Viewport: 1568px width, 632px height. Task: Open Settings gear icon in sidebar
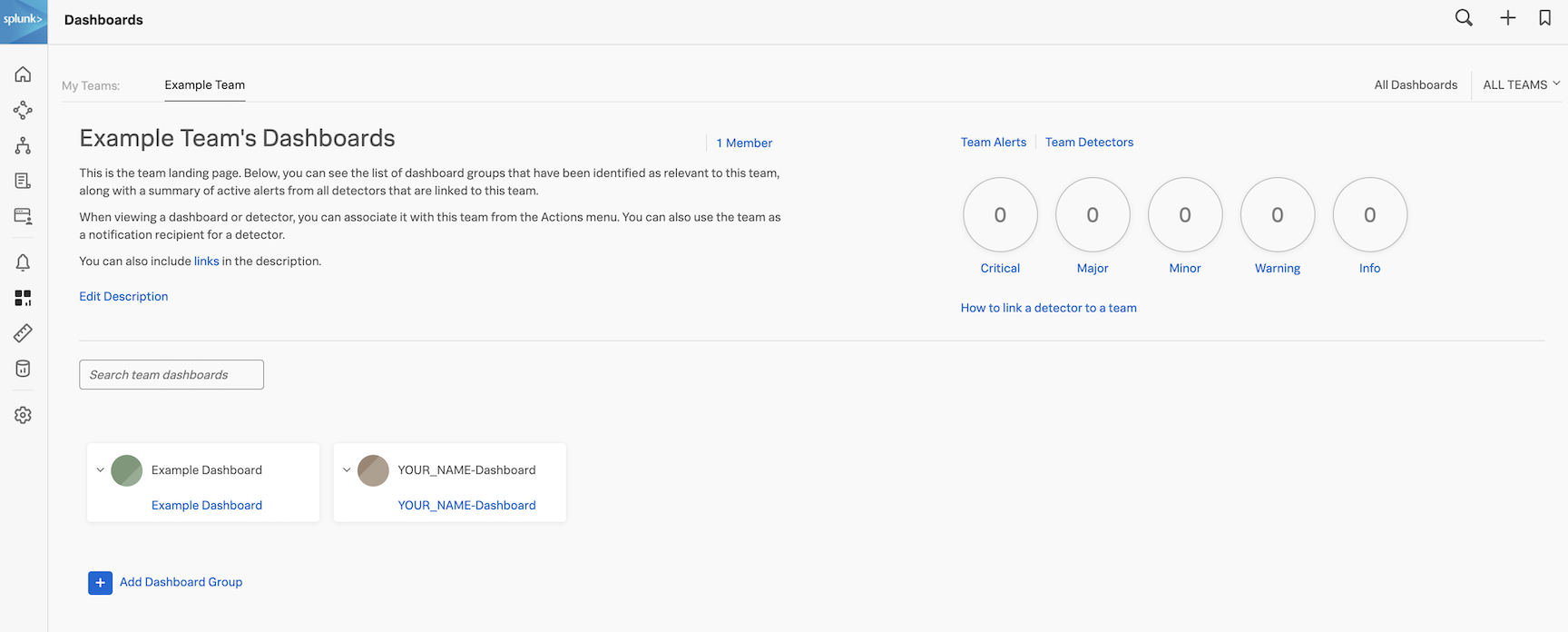[x=23, y=415]
